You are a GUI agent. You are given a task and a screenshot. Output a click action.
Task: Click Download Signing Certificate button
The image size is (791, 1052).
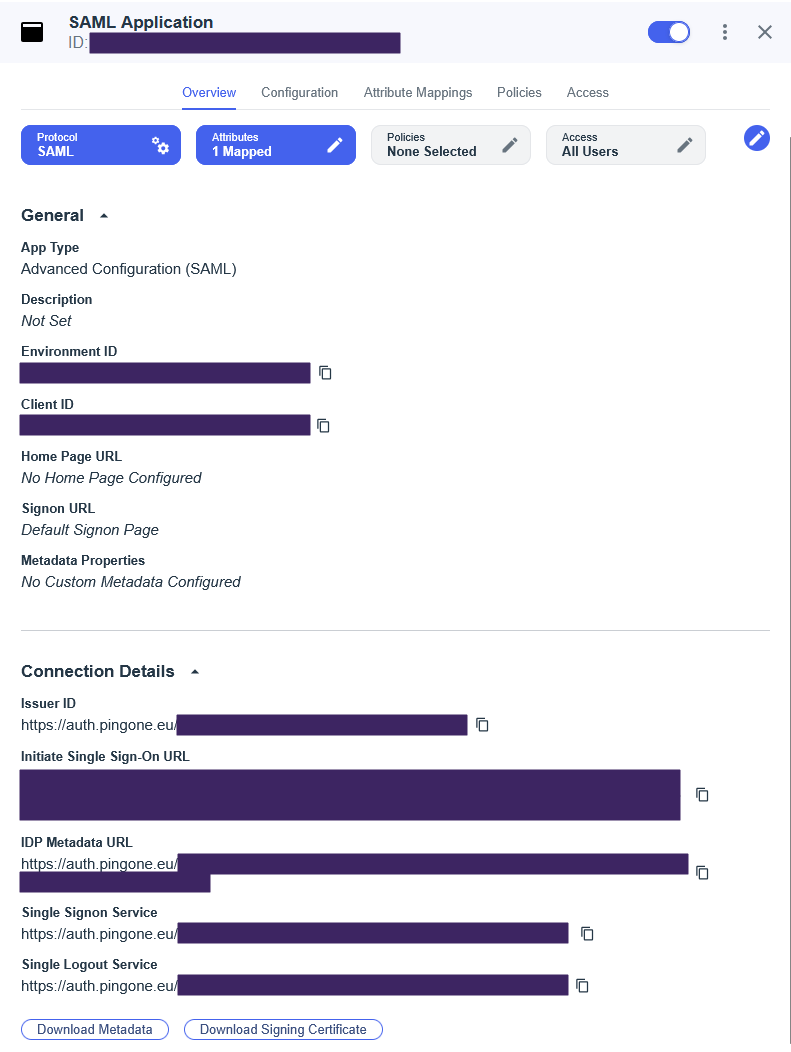(283, 1029)
